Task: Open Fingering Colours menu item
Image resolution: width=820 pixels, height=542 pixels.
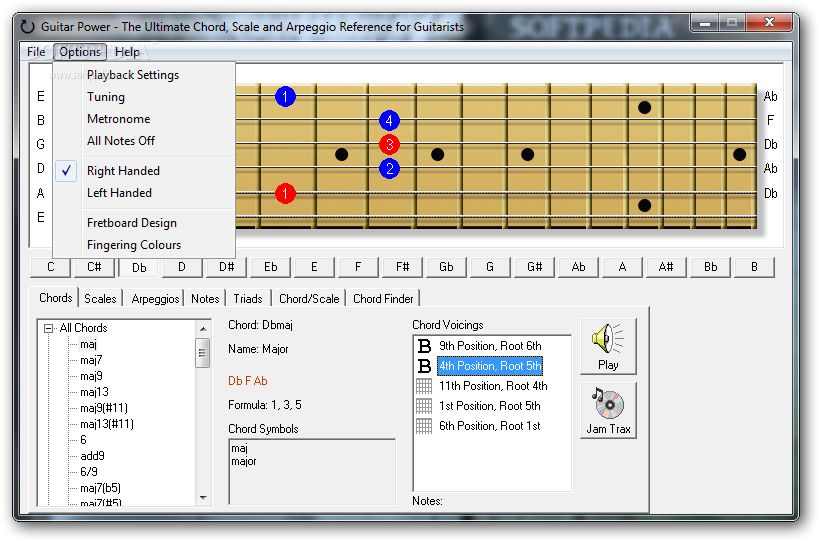Action: click(143, 245)
